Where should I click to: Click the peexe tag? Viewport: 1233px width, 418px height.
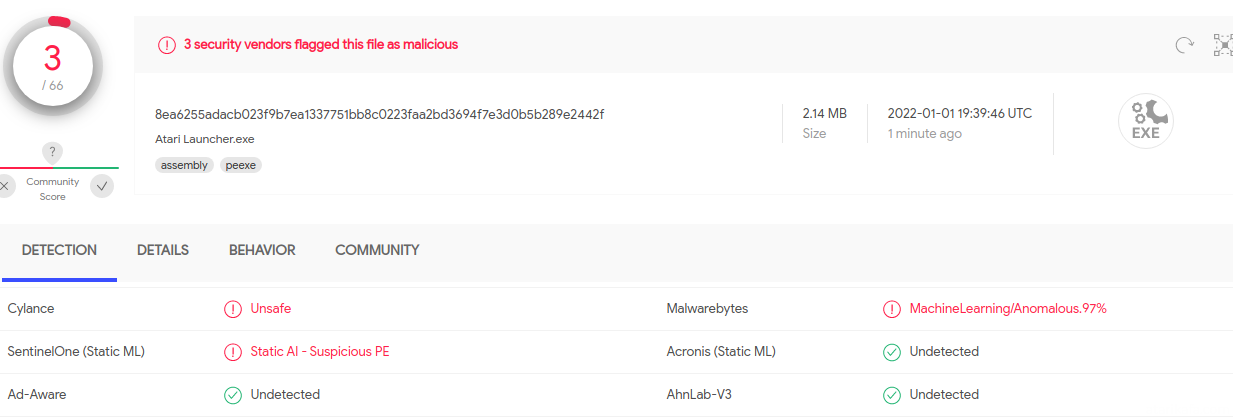[x=241, y=165]
